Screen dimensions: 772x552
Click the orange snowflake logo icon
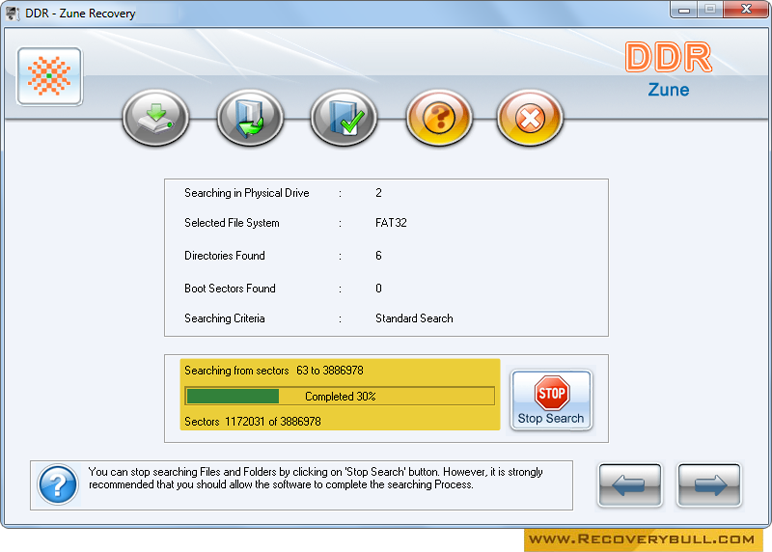pyautogui.click(x=49, y=76)
